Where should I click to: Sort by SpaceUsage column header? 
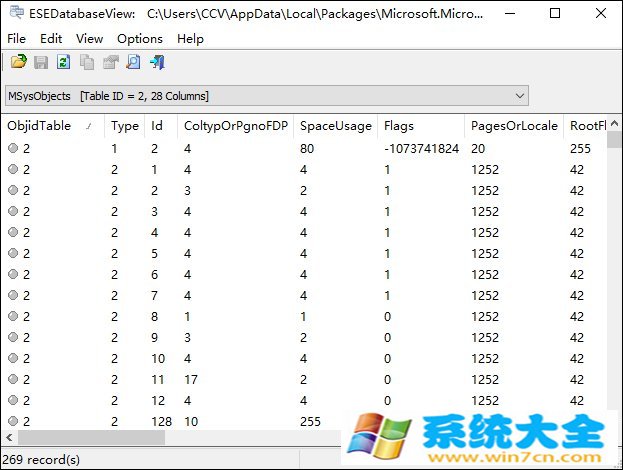(x=336, y=126)
